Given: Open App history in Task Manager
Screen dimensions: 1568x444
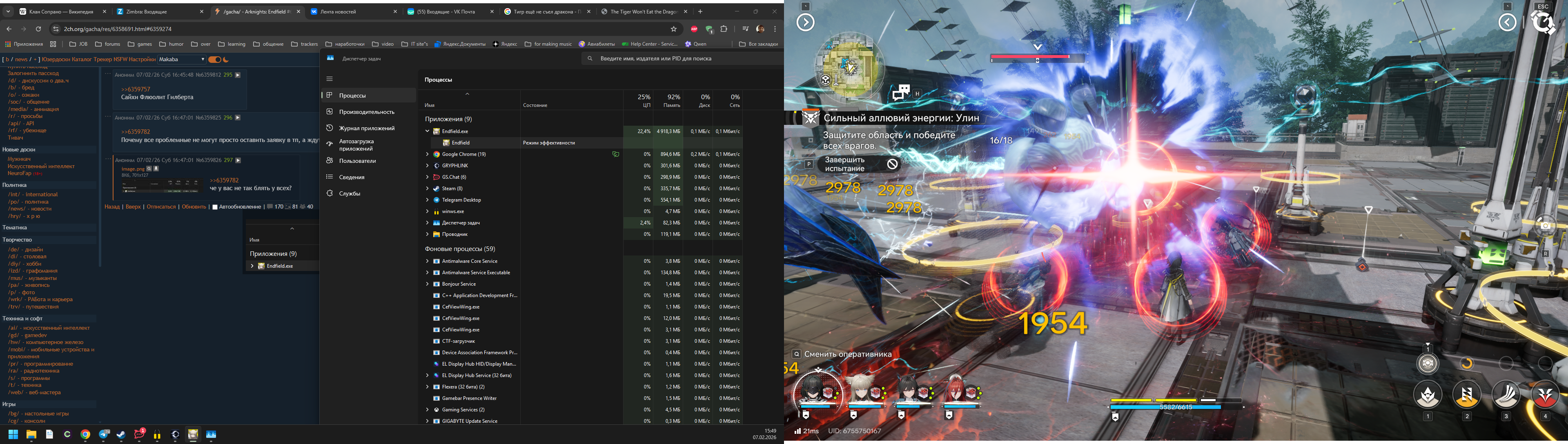Looking at the screenshot, I should 366,128.
